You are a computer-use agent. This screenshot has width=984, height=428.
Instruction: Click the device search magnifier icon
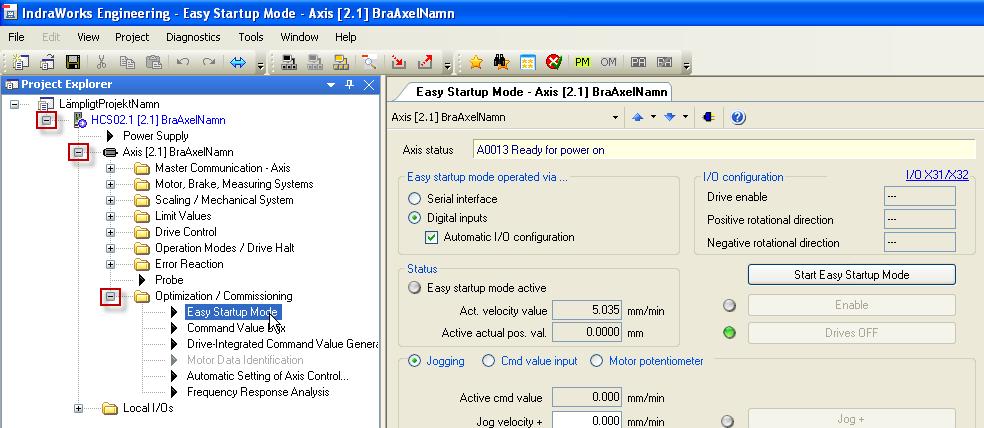(369, 62)
